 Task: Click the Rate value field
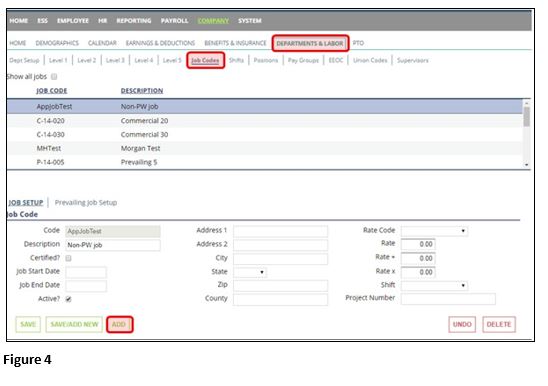click(x=418, y=244)
